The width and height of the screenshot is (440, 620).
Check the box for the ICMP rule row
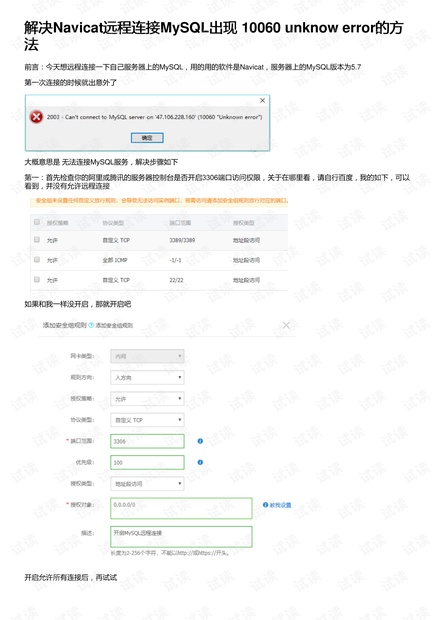[x=37, y=259]
